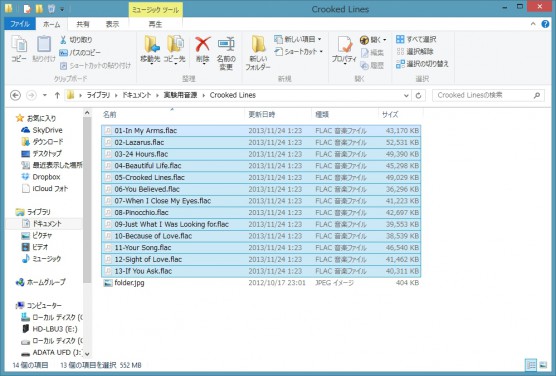
Task: Select file 13-If You Ask.flac
Action: click(261, 271)
